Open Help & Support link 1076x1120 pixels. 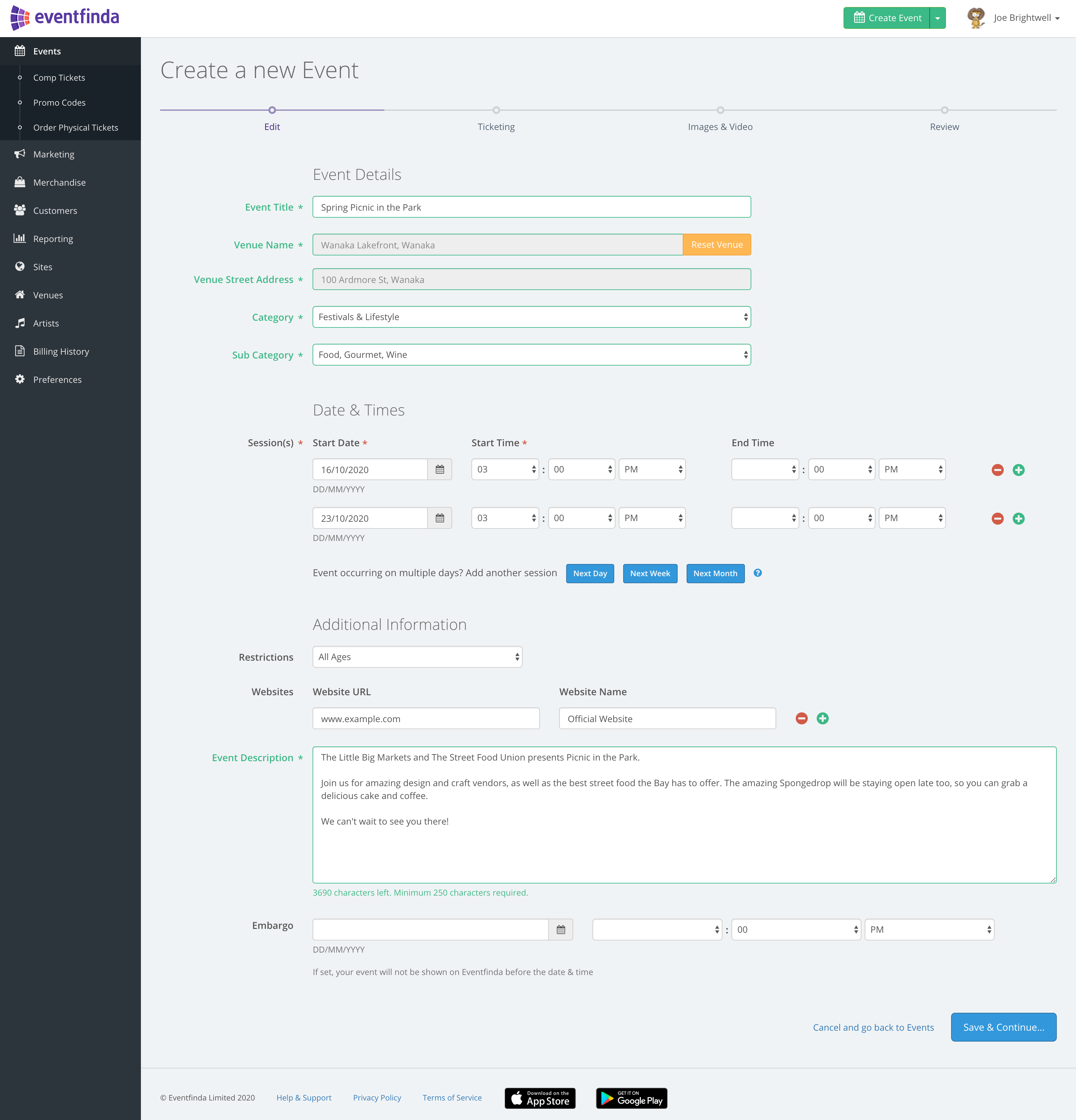pos(304,1098)
